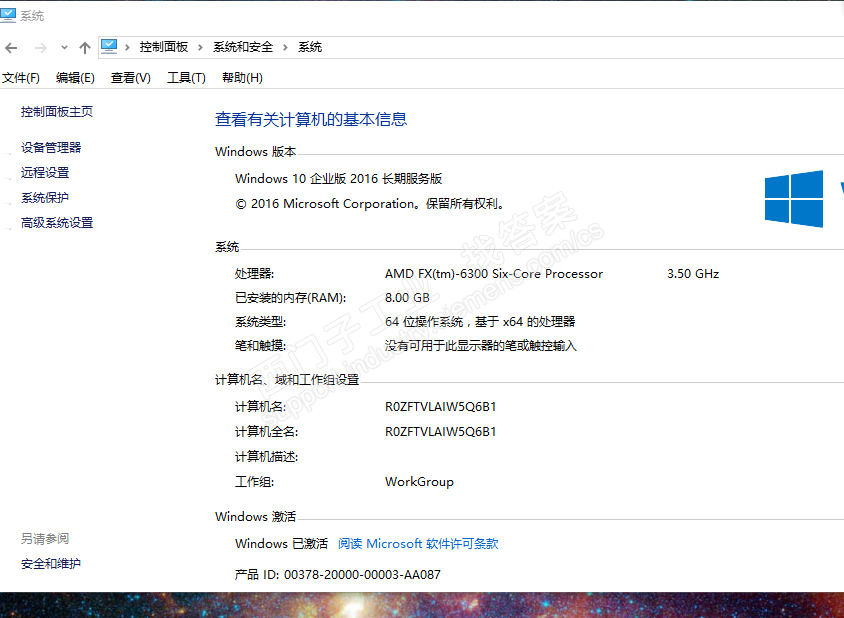Select the 产品 ID 00378-20000-00003-AA087 text
The image size is (844, 618).
337,575
